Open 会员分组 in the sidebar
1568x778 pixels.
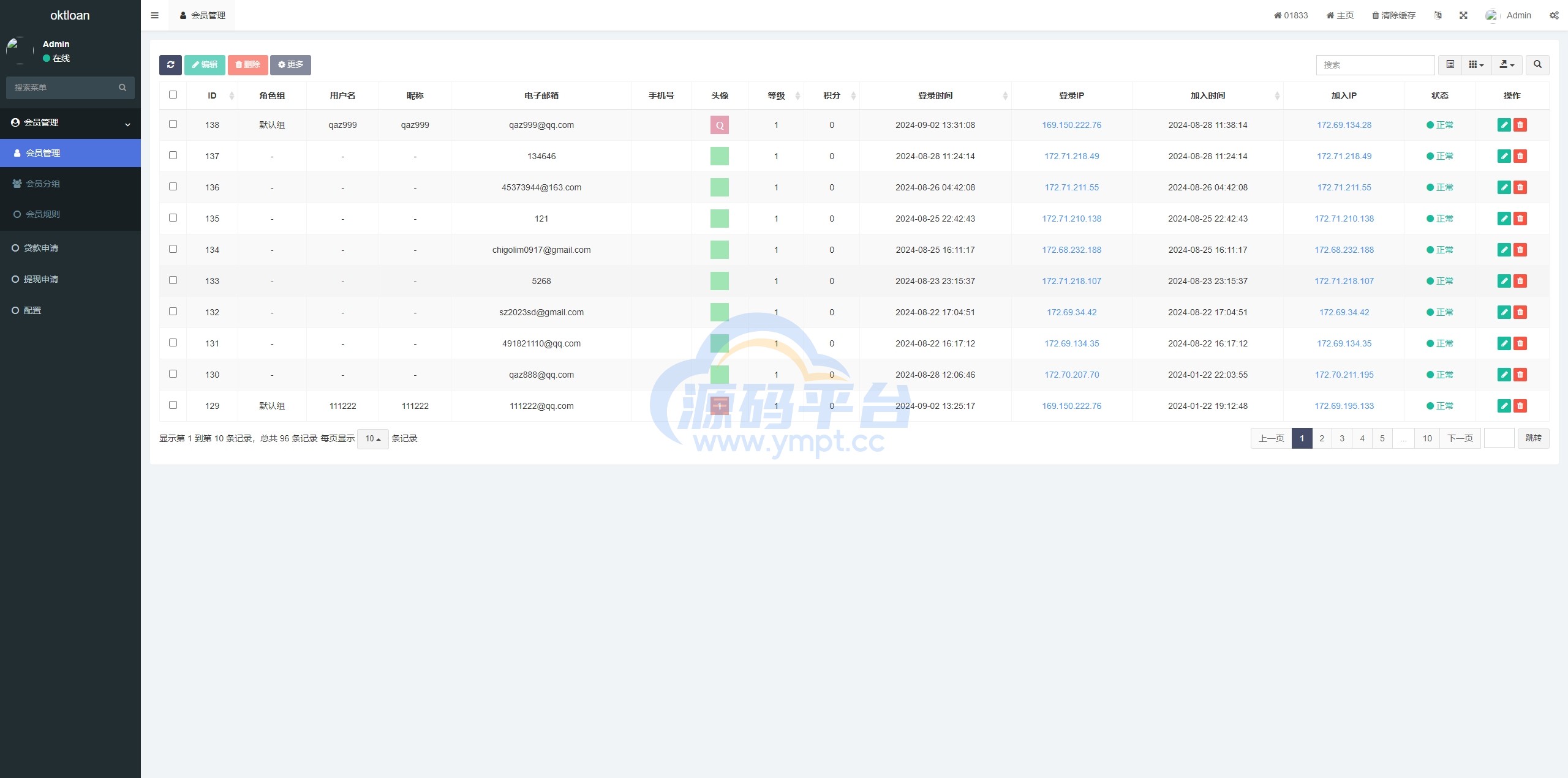pyautogui.click(x=70, y=184)
